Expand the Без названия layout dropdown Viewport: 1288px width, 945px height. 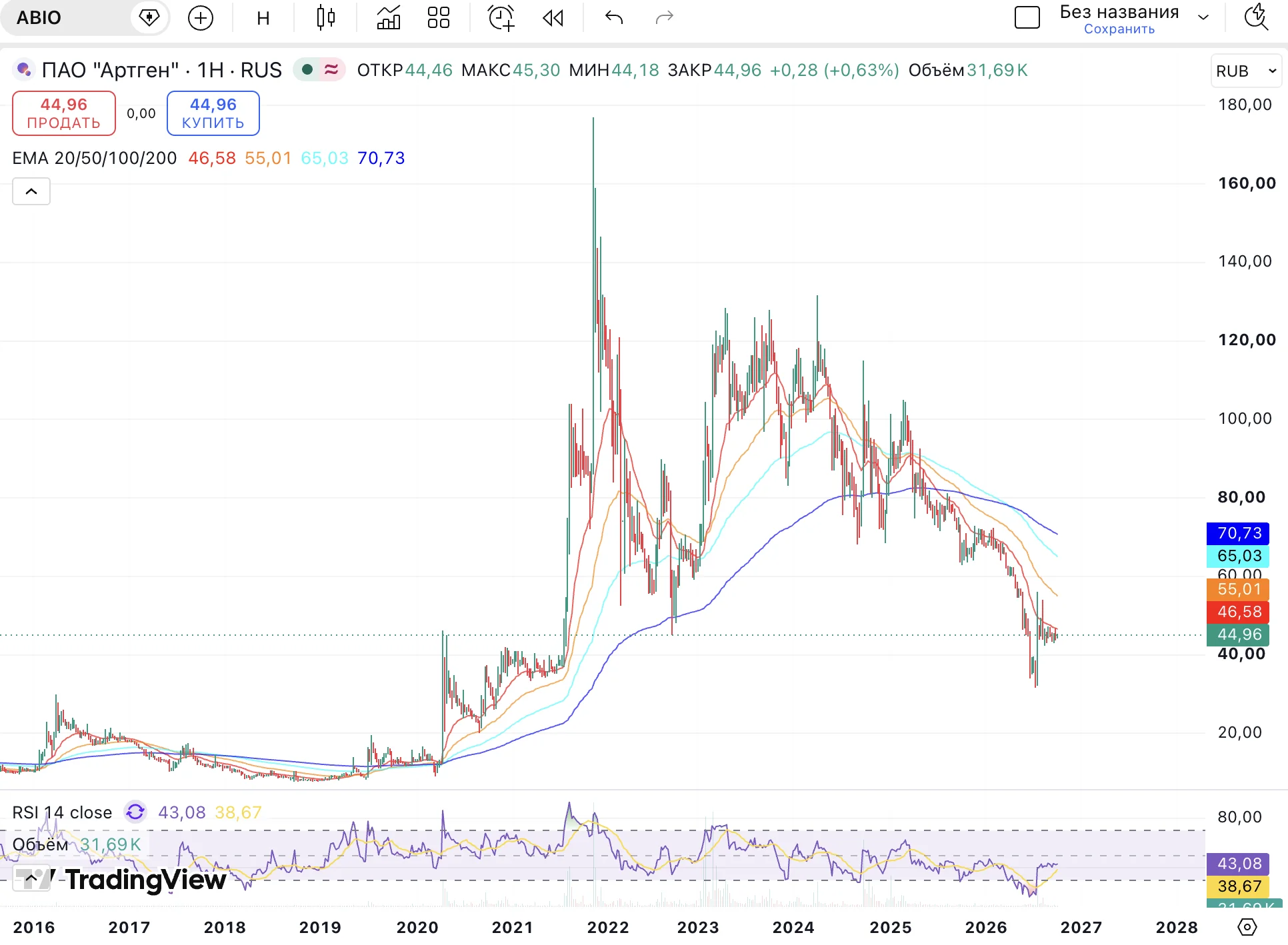click(x=1203, y=18)
